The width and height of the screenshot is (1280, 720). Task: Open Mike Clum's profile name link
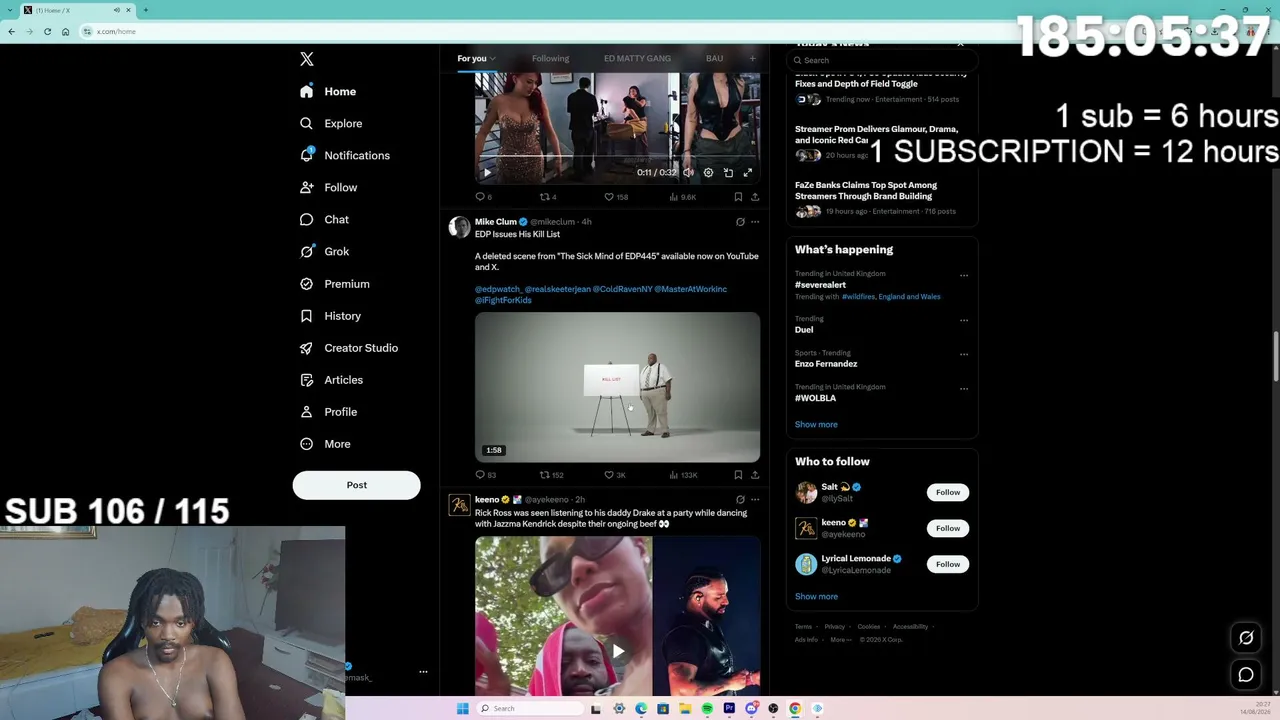coord(495,222)
